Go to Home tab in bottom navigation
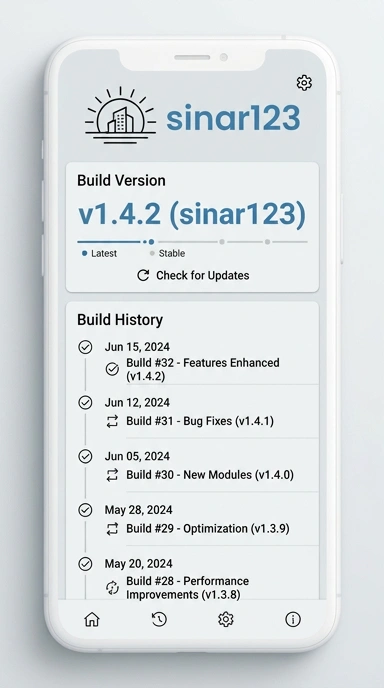The height and width of the screenshot is (688, 384). click(92, 619)
